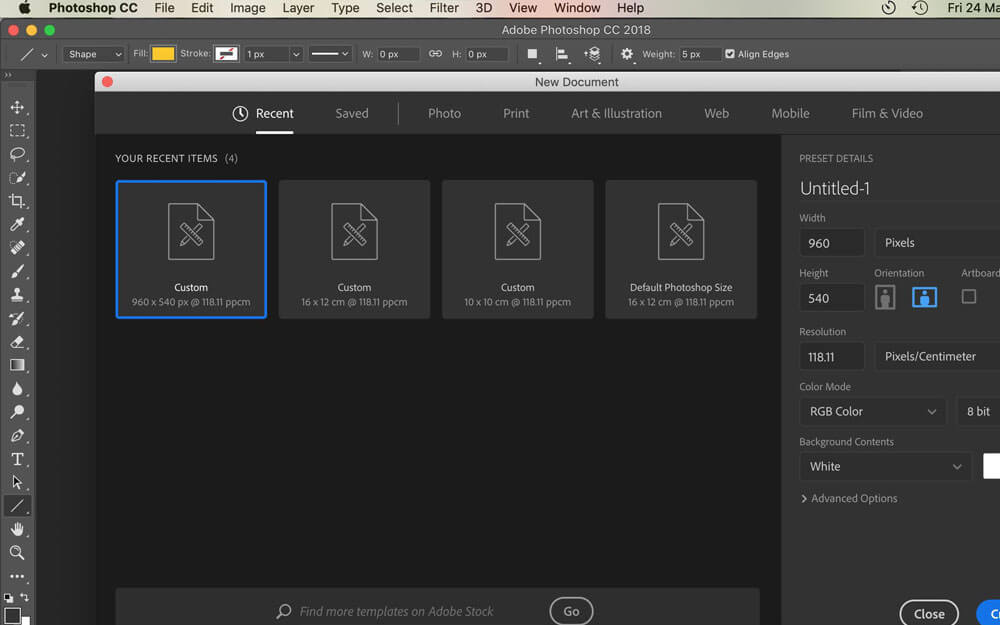The image size is (1000, 625).
Task: Choose landscape orientation
Action: (x=924, y=297)
